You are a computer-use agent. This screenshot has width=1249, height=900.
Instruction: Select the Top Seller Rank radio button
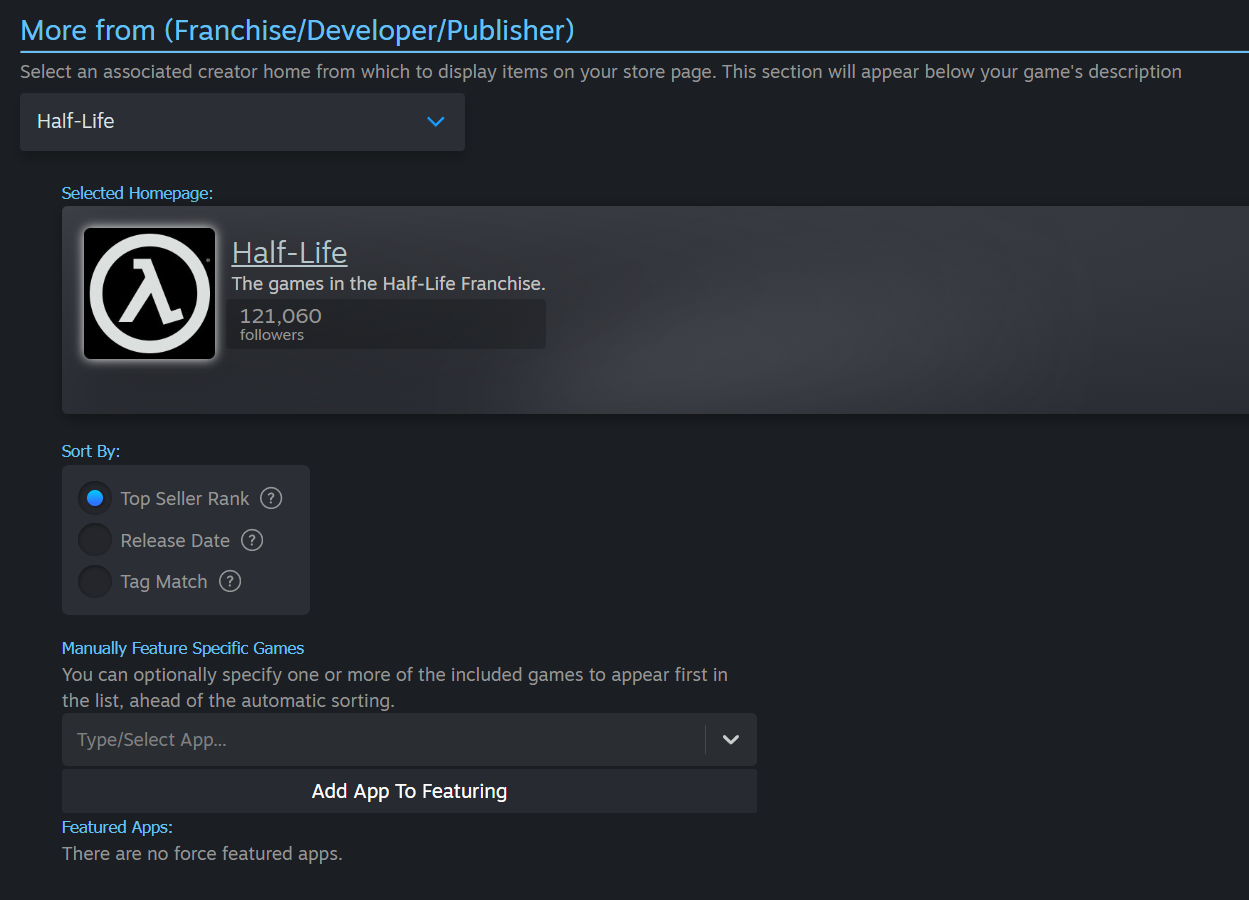click(95, 498)
